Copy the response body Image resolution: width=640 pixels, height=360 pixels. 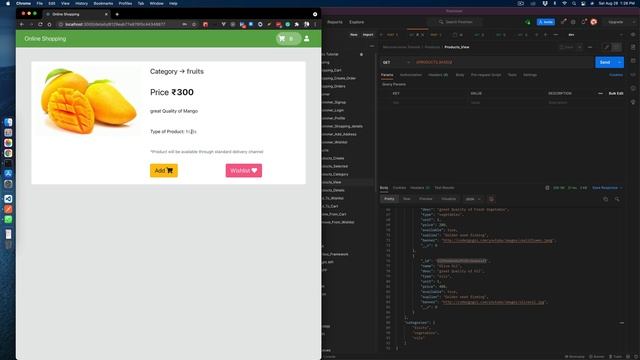pos(605,199)
